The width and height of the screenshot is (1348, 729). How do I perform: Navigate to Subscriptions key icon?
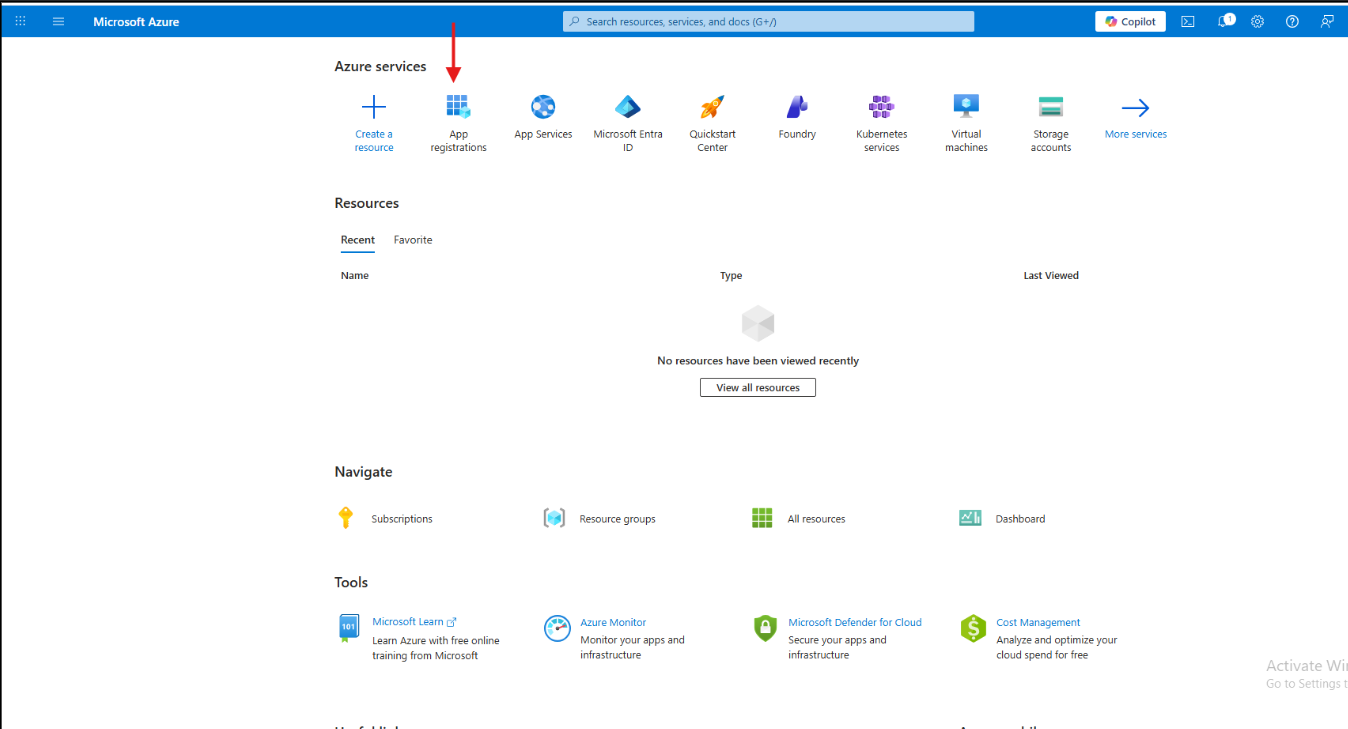pyautogui.click(x=346, y=518)
